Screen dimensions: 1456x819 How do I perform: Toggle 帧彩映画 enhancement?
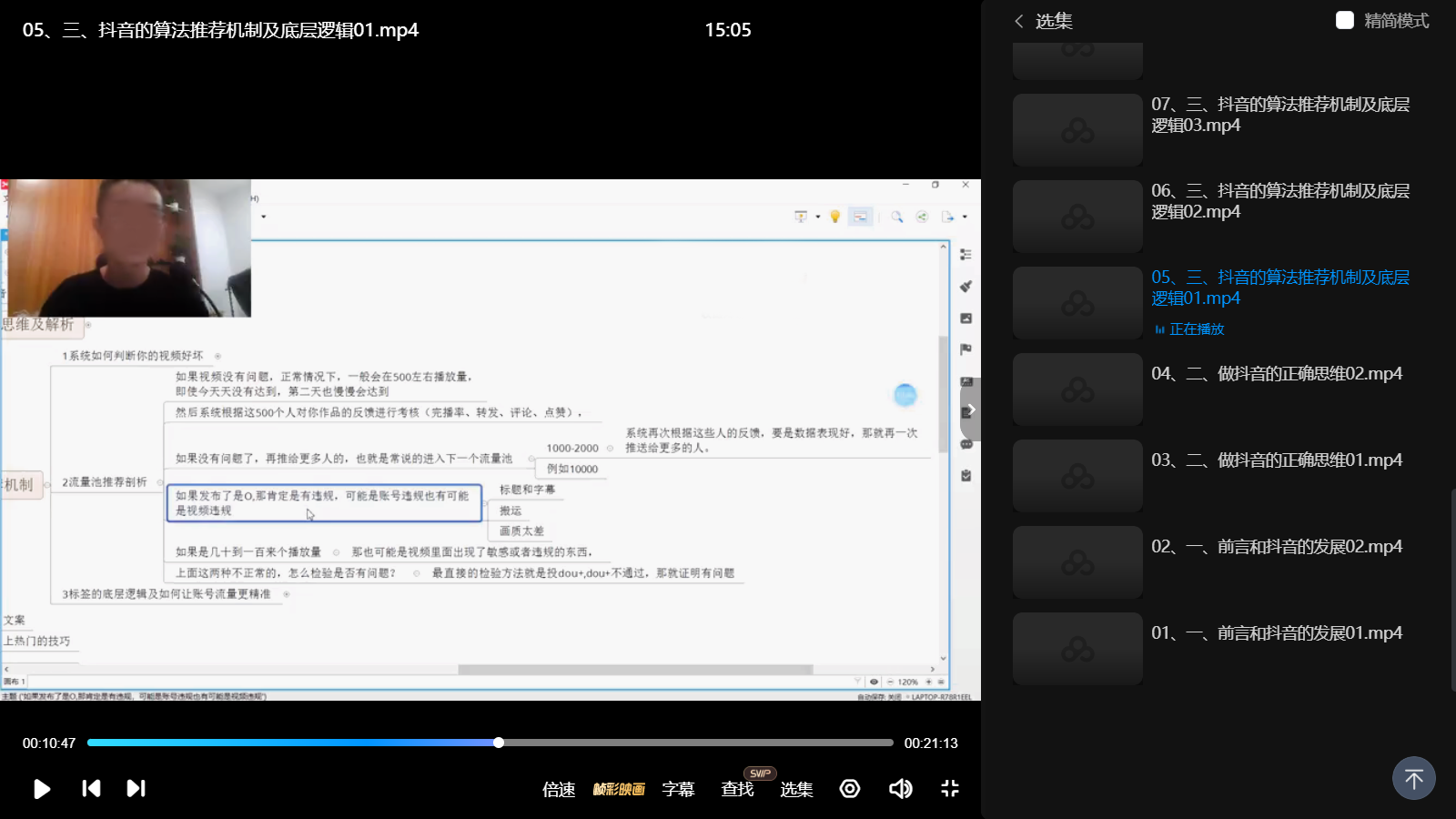coord(619,789)
